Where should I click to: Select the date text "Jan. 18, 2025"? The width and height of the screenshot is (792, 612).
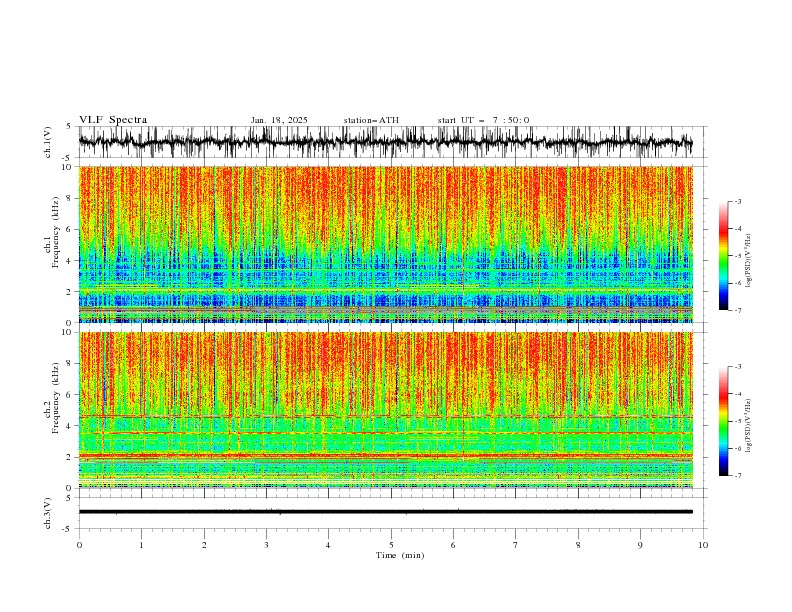coord(279,120)
